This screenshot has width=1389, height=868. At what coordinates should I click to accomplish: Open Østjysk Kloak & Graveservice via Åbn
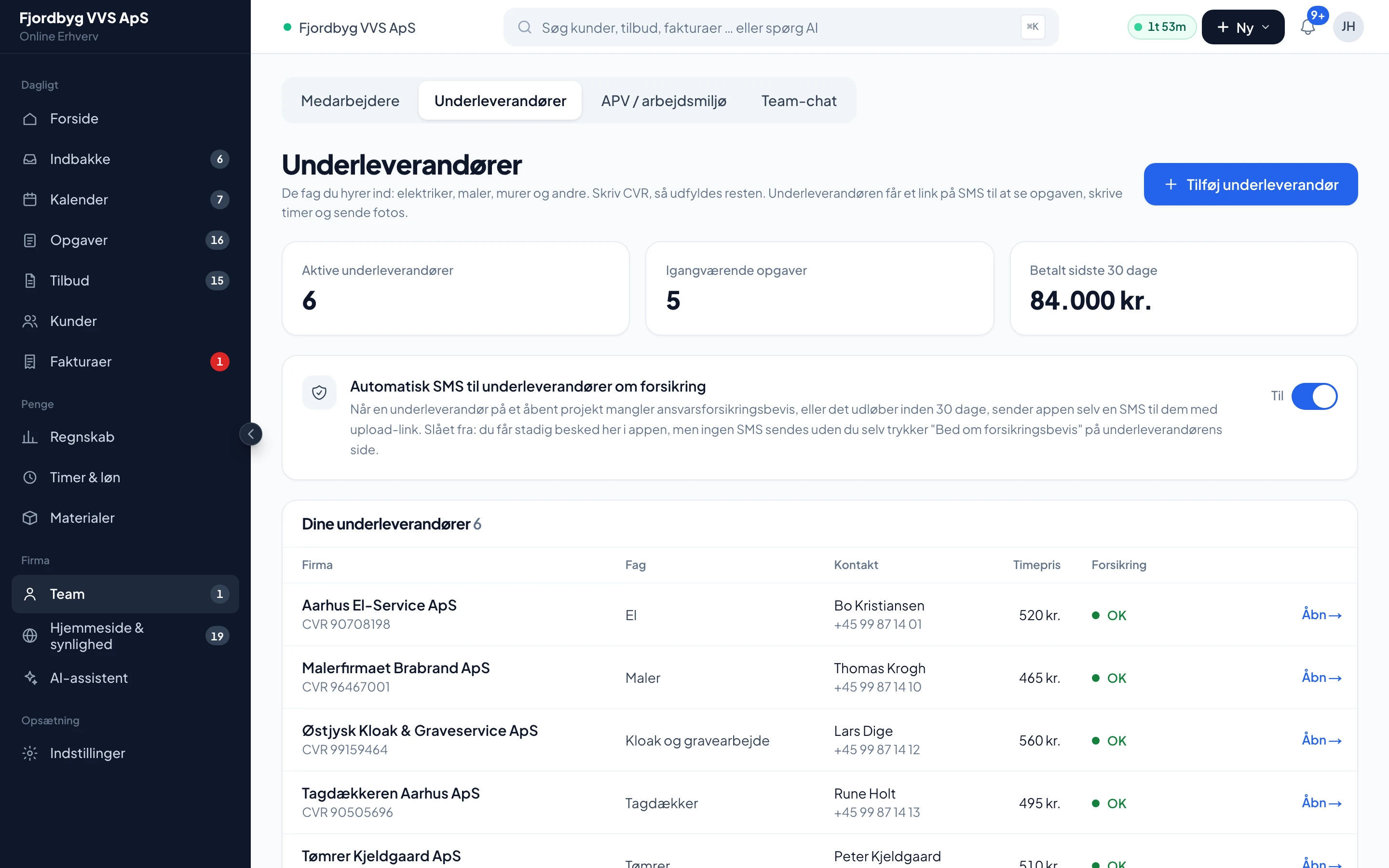[x=1321, y=740]
